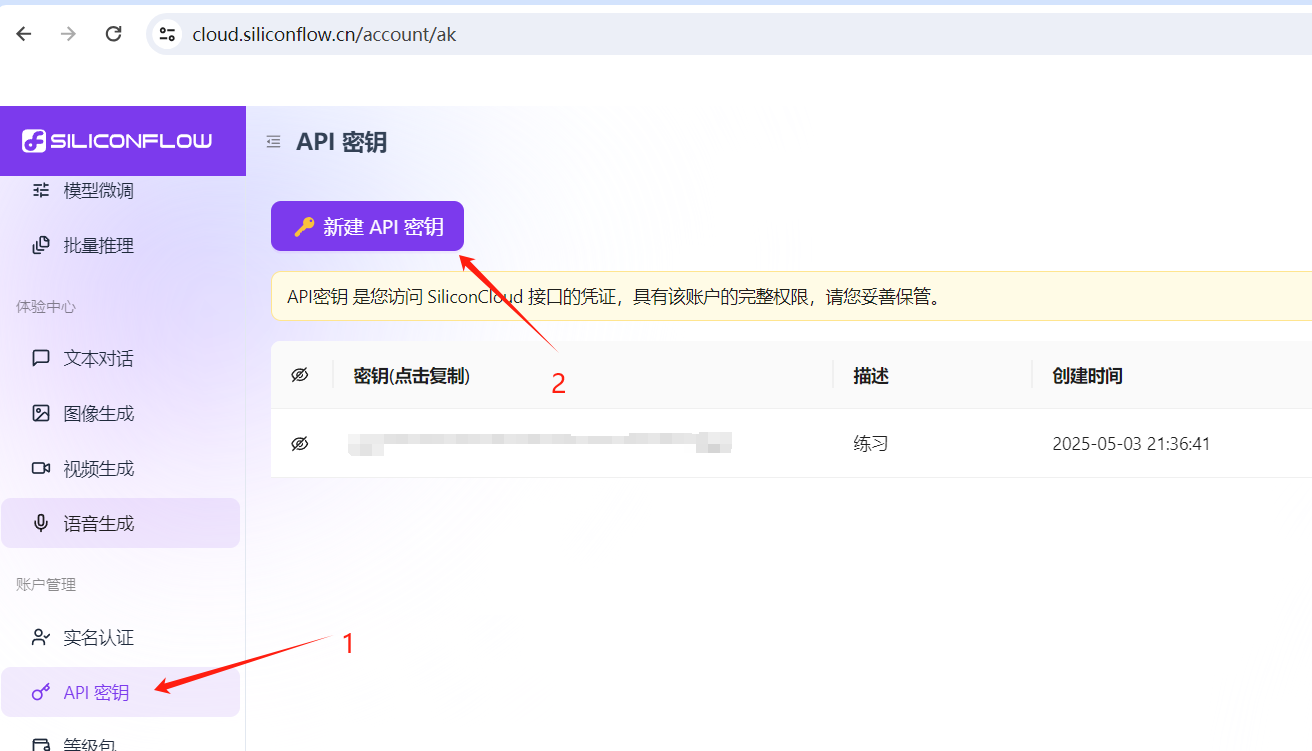Click the browser forward arrow
Viewport: 1312px width, 751px height.
click(68, 34)
